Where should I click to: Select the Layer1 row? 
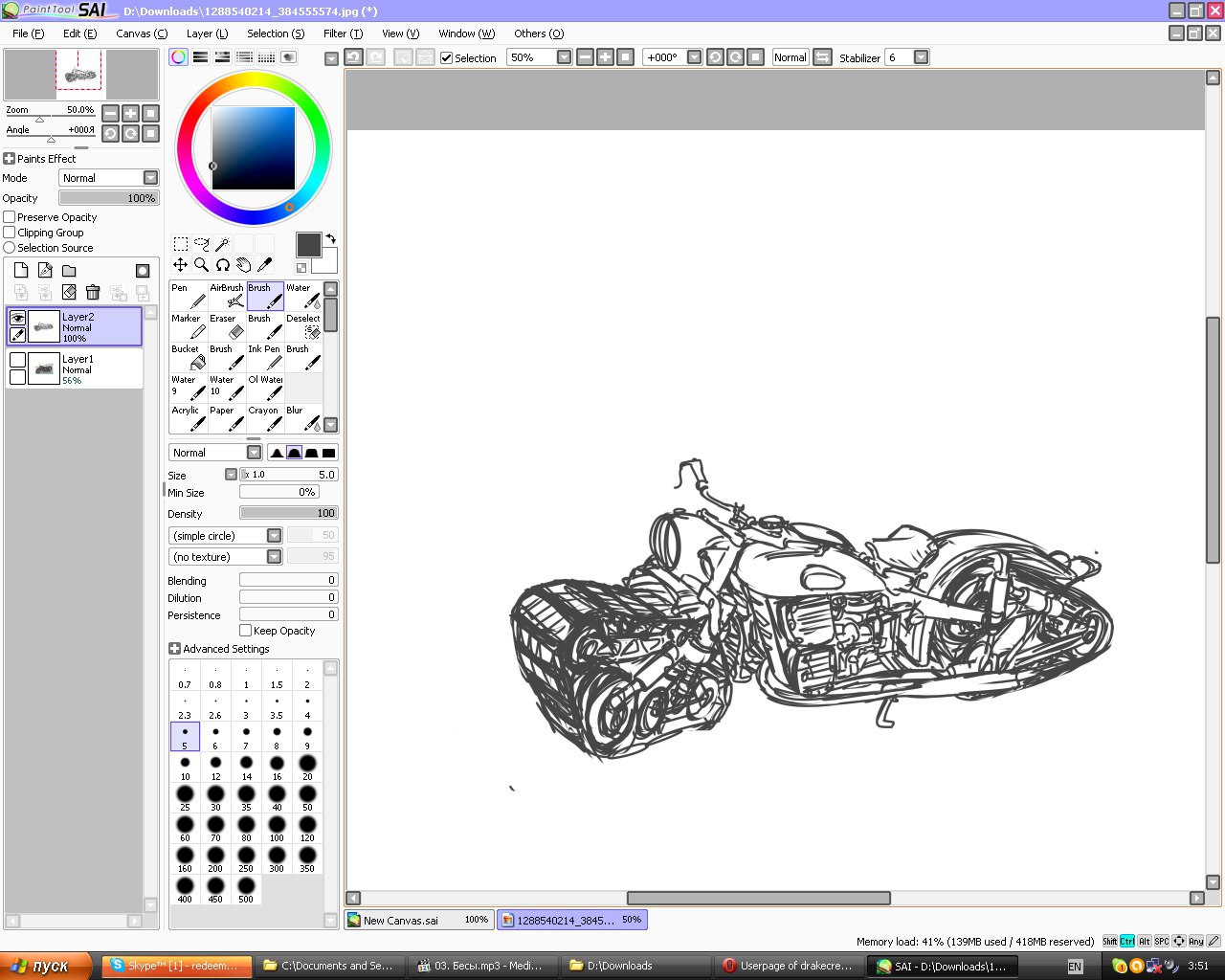pos(75,368)
